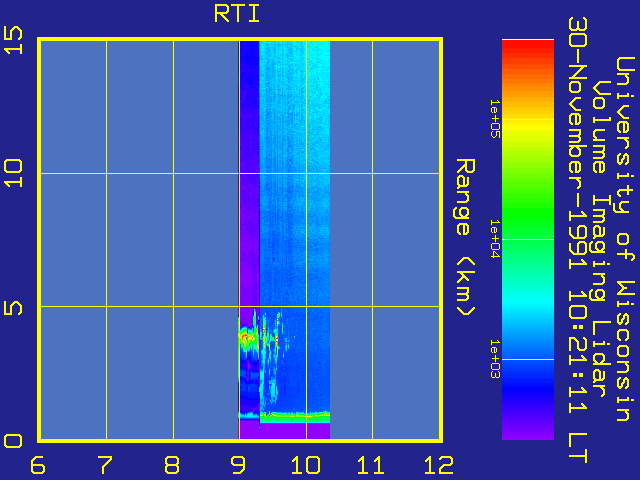Image resolution: width=640 pixels, height=480 pixels.
Task: Click the x-axis label 9
Action: tap(238, 465)
